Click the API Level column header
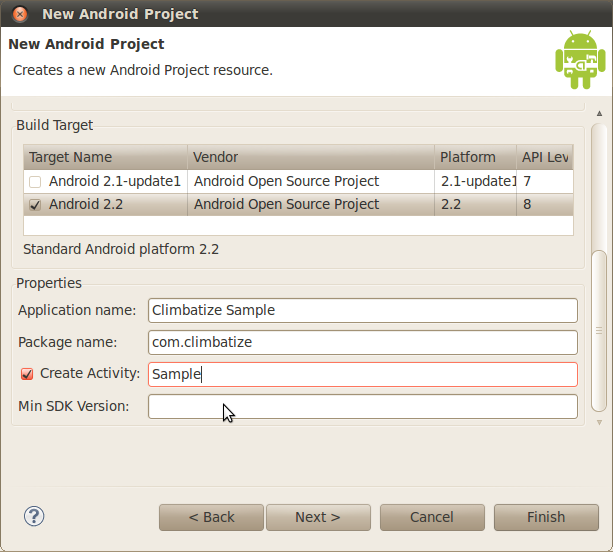This screenshot has height=552, width=613. tap(545, 157)
